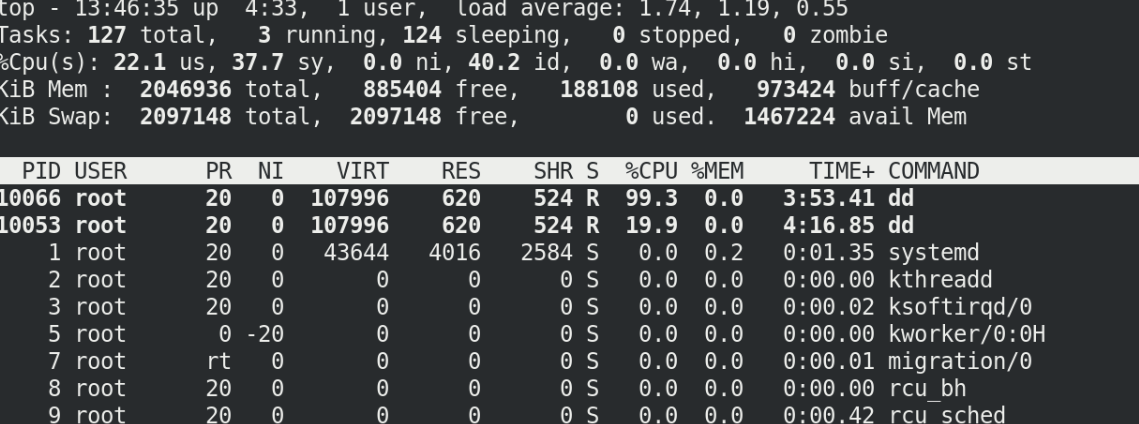This screenshot has width=1139, height=424.
Task: Click the 3:53.41 time value
Action: click(x=829, y=198)
